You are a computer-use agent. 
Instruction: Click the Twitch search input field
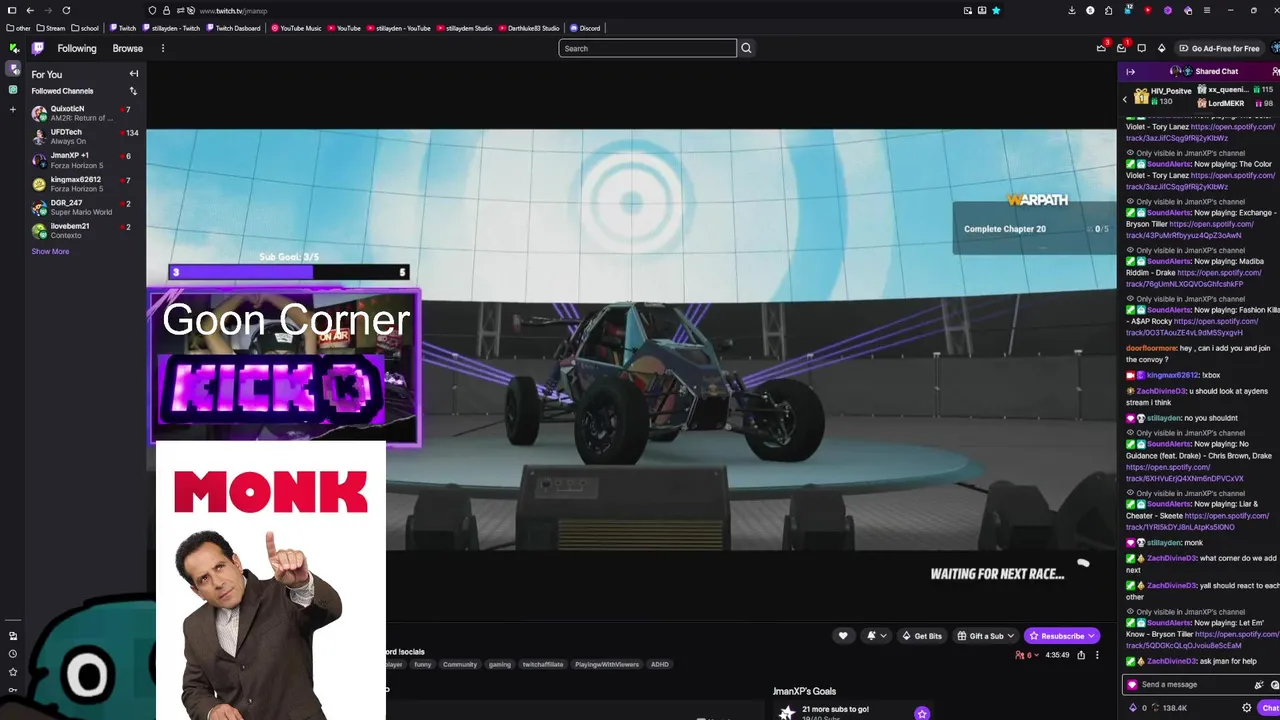point(647,48)
